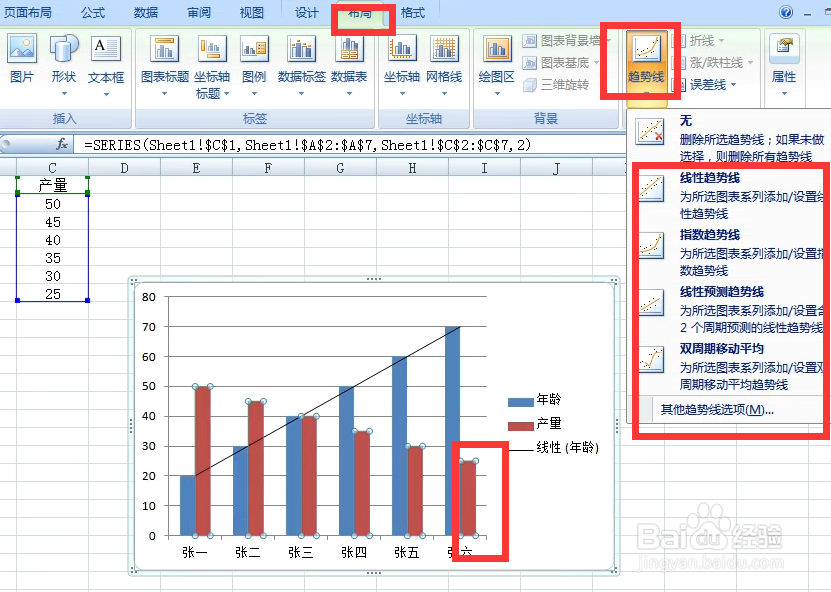Open the Axes button menu
831x592 pixels.
(402, 66)
